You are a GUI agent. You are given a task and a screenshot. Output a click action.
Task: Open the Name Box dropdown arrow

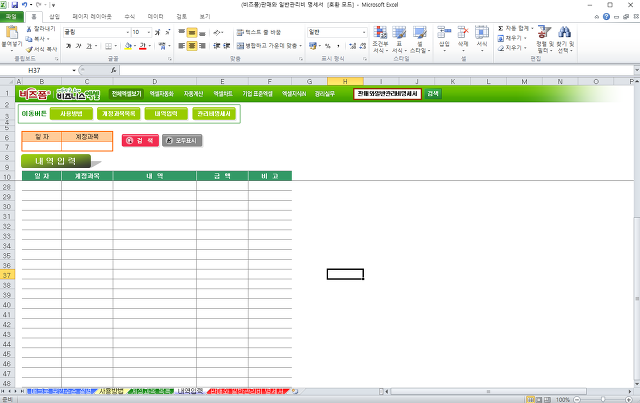[74, 71]
